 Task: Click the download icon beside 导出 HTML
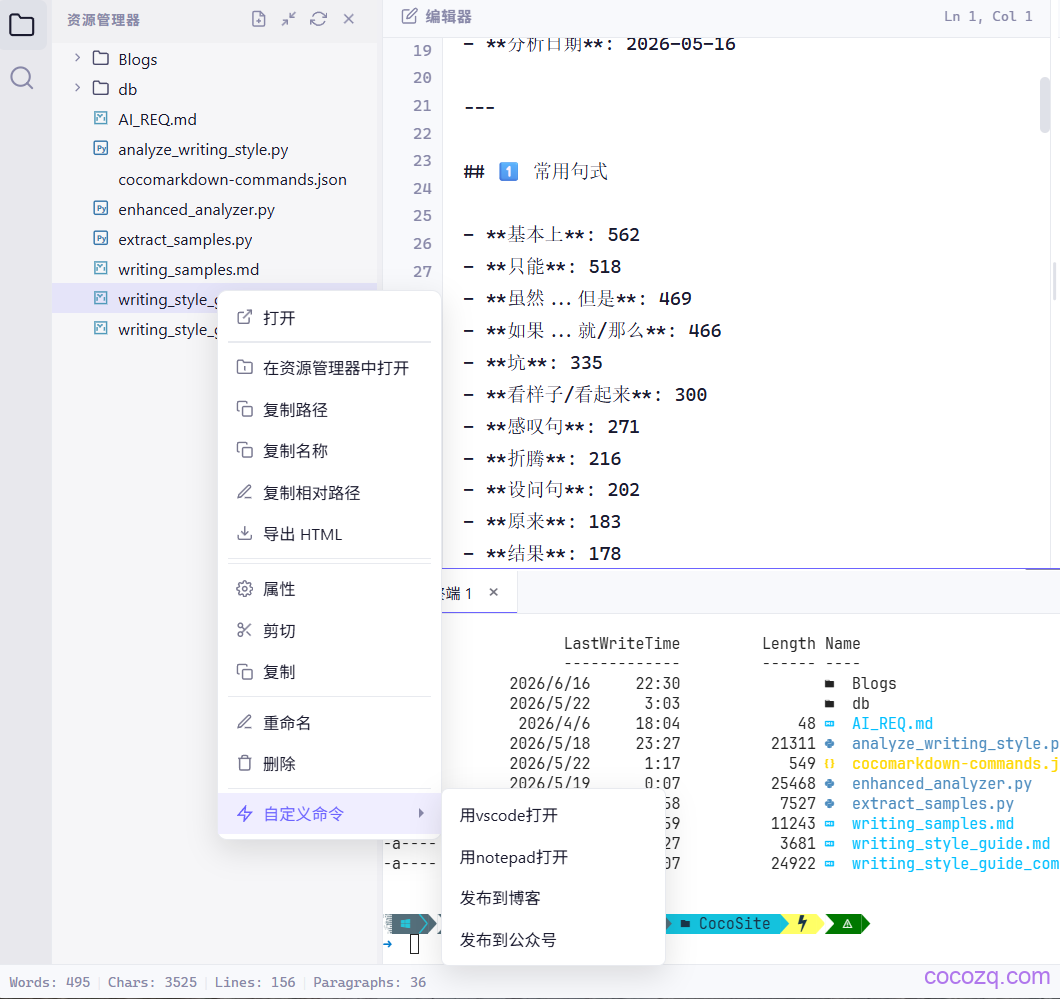coord(244,533)
